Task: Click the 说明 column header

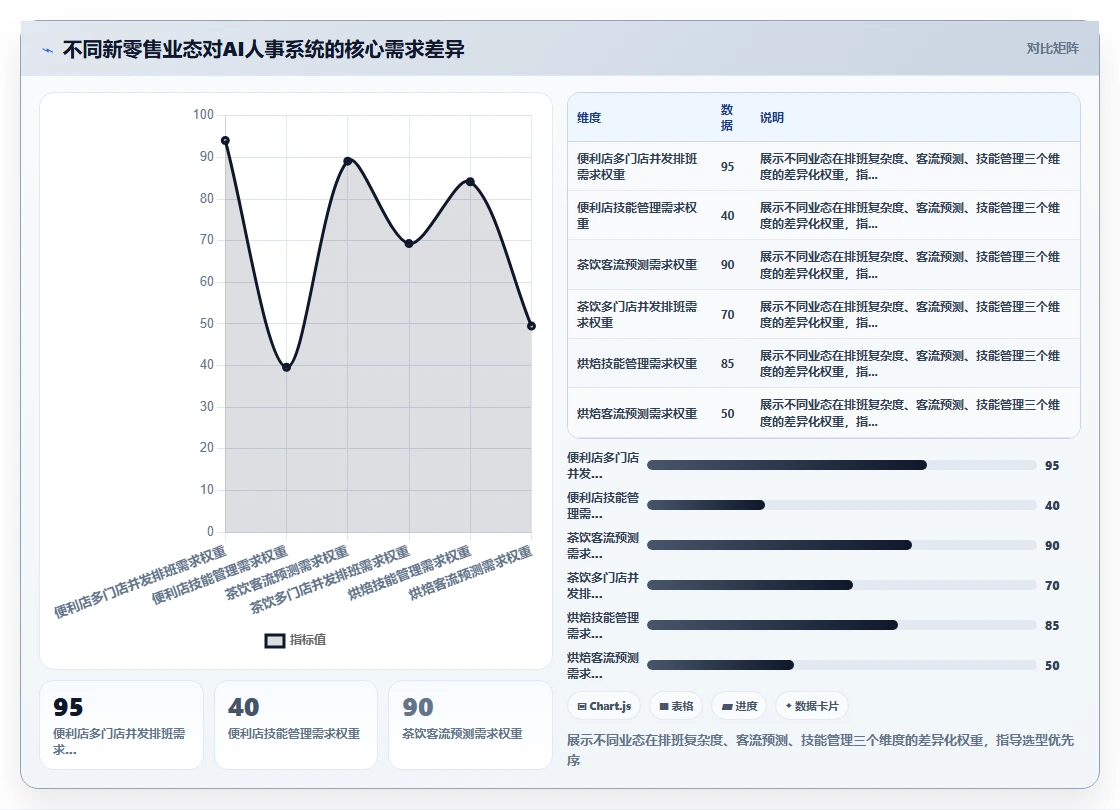Action: (771, 118)
